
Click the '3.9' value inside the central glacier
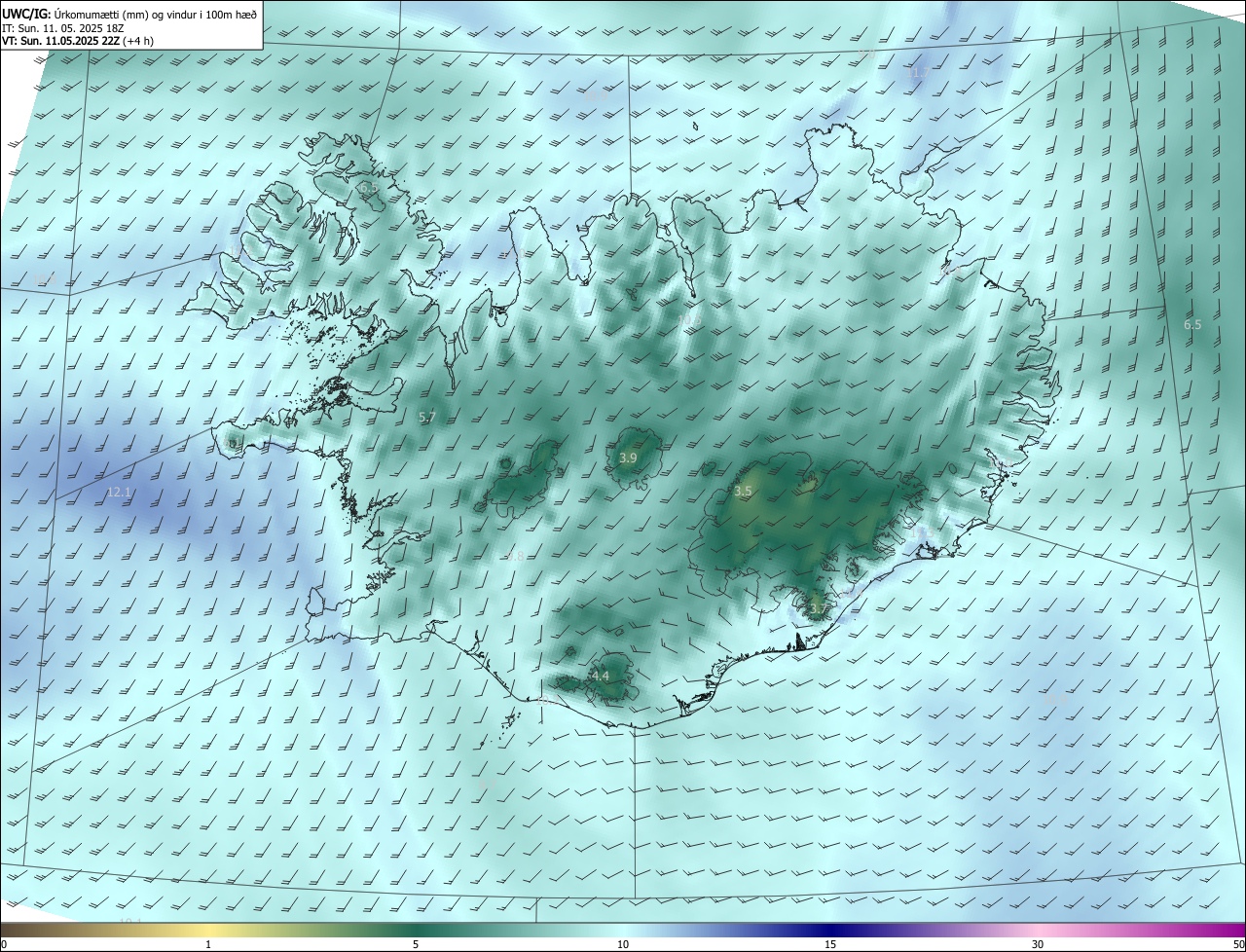point(628,458)
